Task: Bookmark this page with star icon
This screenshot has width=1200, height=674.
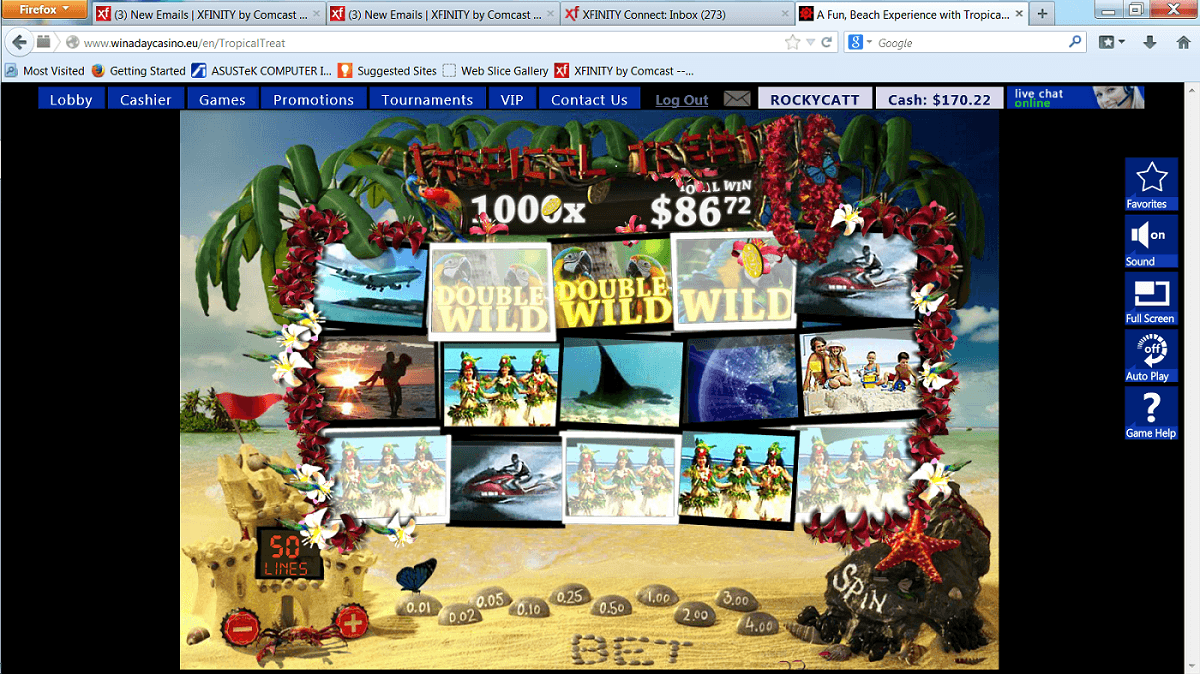Action: click(793, 42)
